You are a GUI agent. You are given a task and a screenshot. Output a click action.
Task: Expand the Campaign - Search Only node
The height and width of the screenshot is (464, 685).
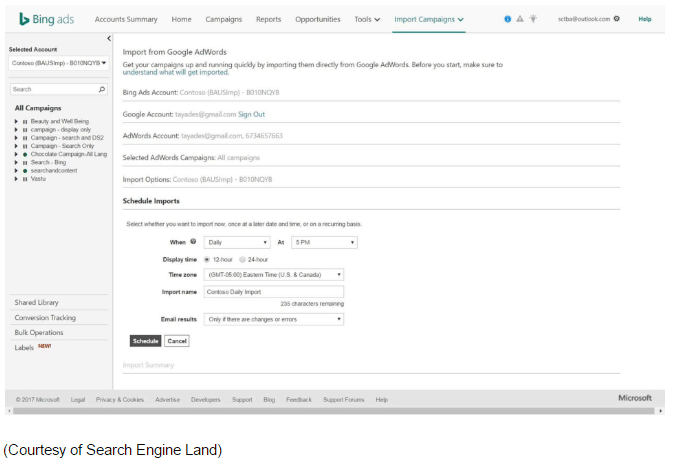tap(16, 146)
